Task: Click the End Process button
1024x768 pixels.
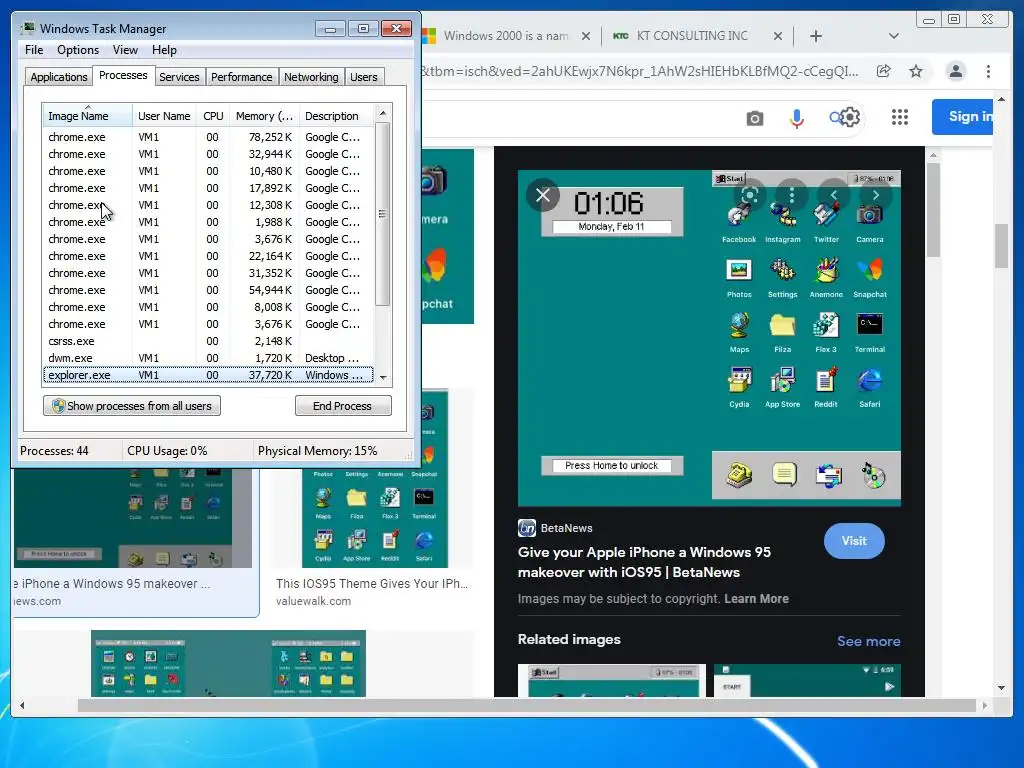Action: [343, 406]
